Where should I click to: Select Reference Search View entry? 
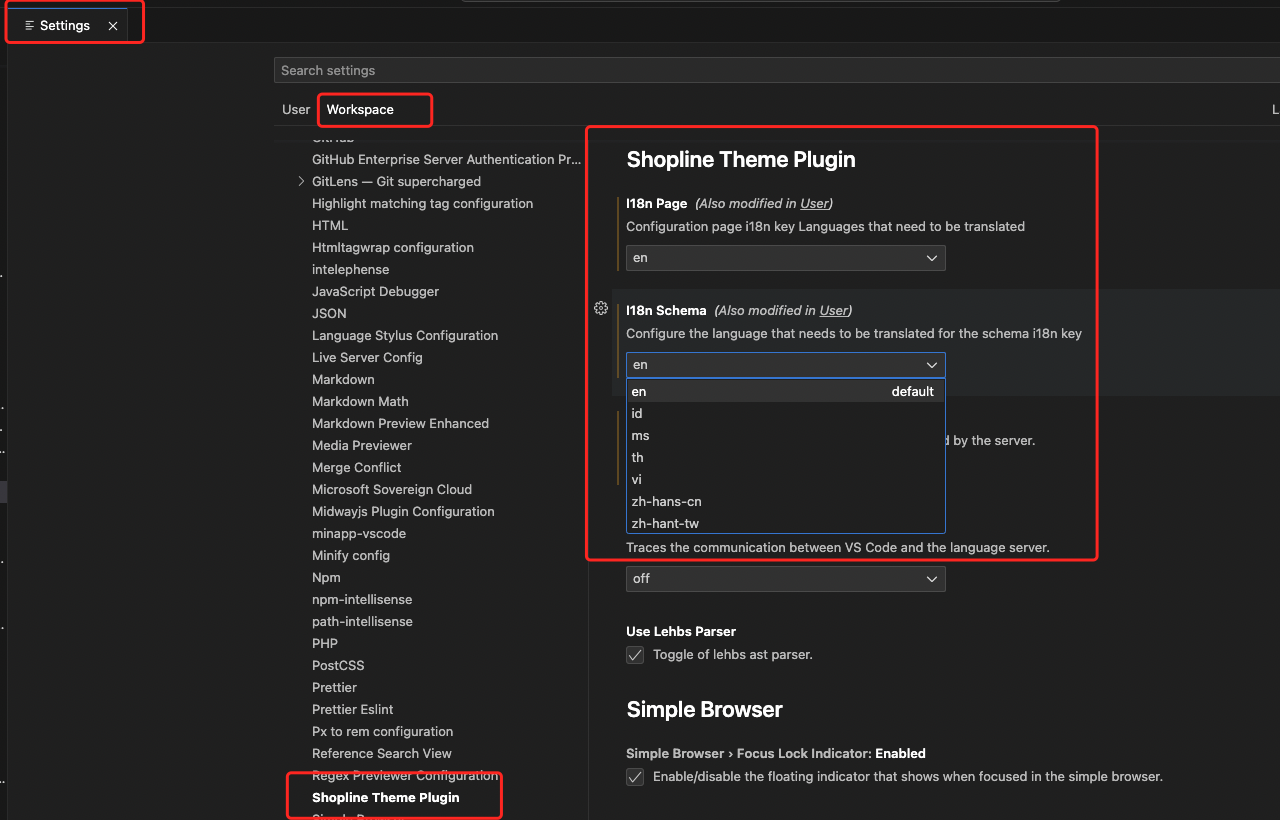pos(382,753)
